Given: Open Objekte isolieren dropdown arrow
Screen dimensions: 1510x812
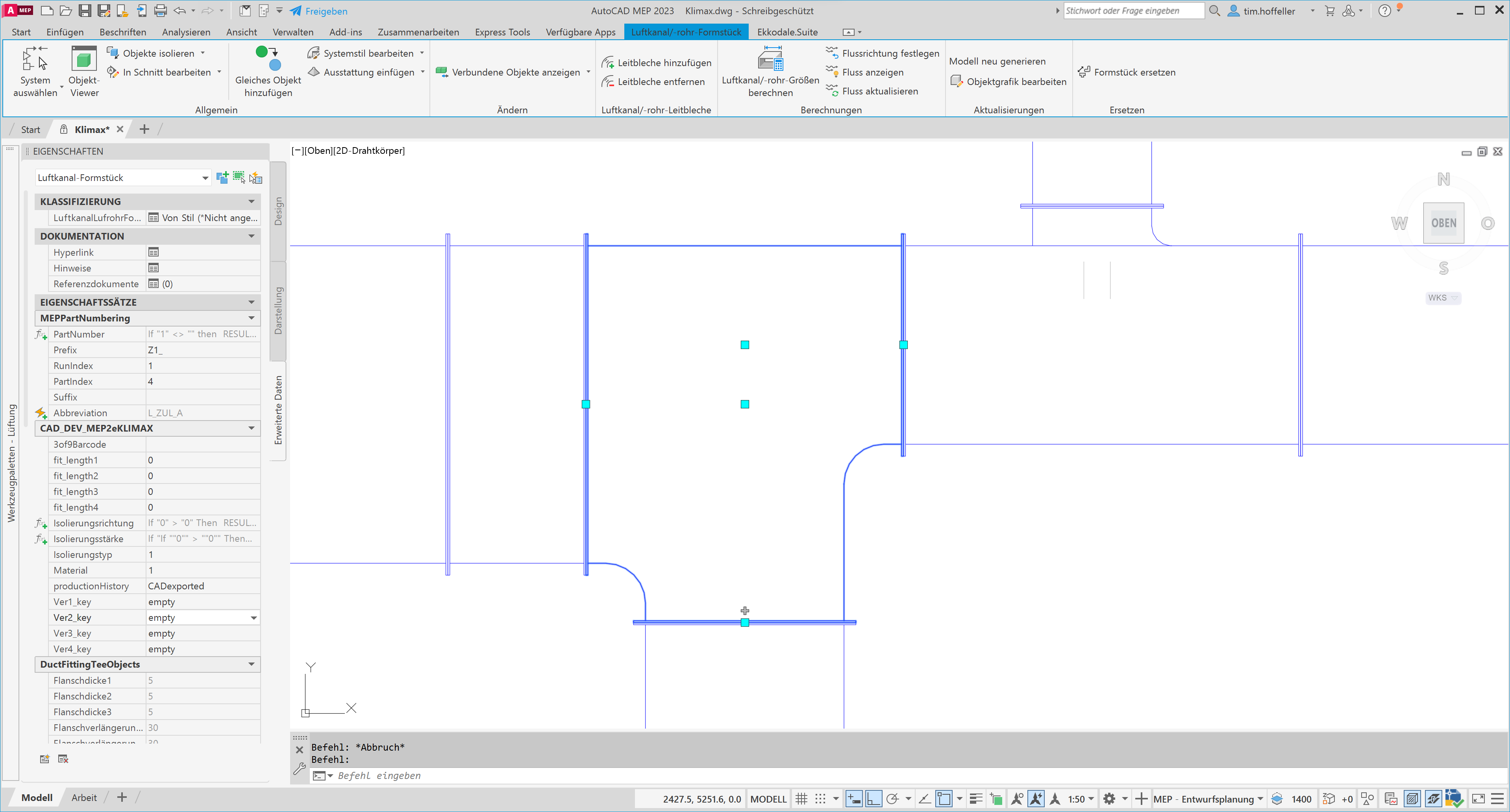Looking at the screenshot, I should click(x=203, y=53).
